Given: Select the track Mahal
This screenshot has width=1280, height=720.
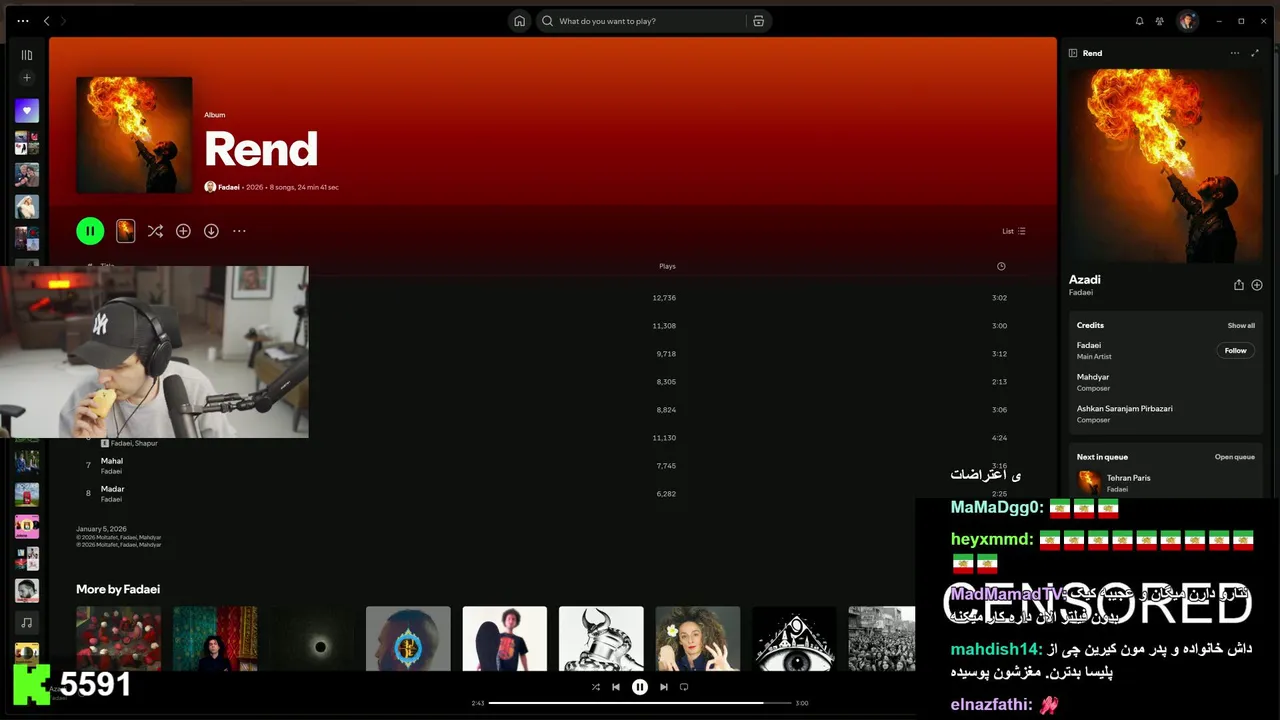Looking at the screenshot, I should [x=112, y=461].
